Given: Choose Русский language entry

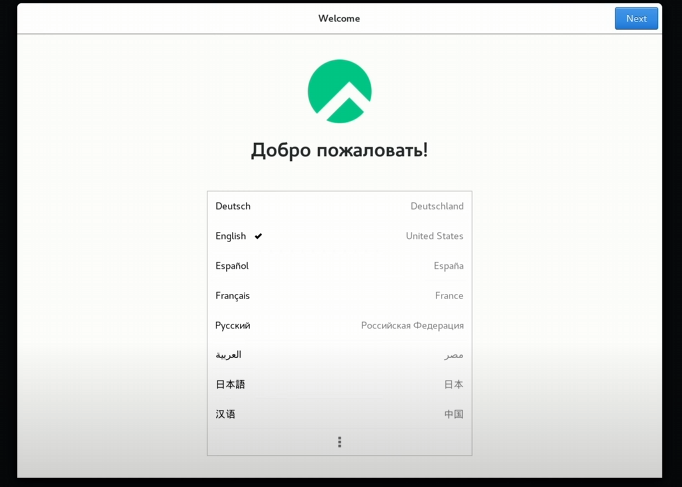Looking at the screenshot, I should 339,325.
